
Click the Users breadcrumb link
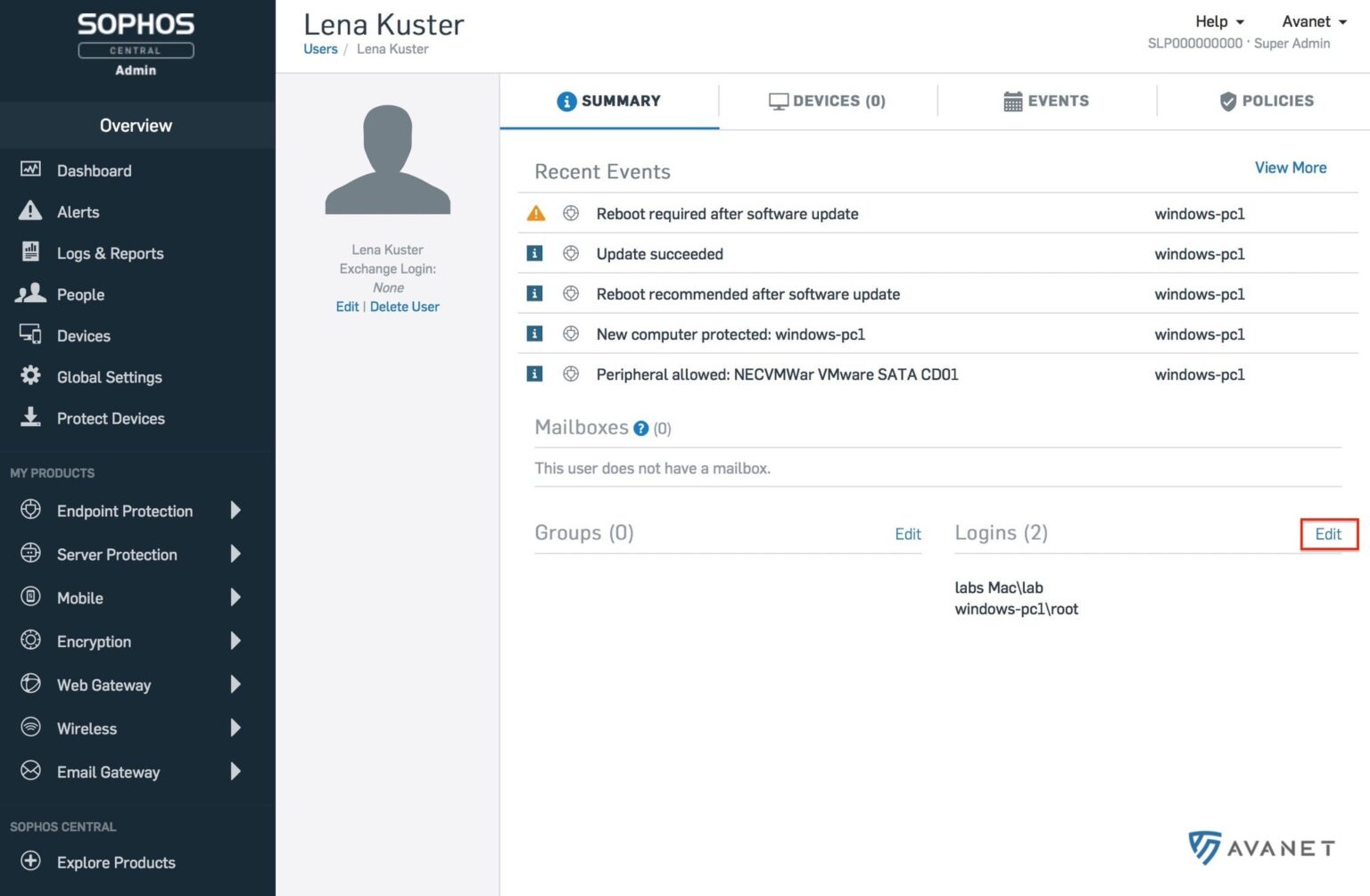[320, 49]
